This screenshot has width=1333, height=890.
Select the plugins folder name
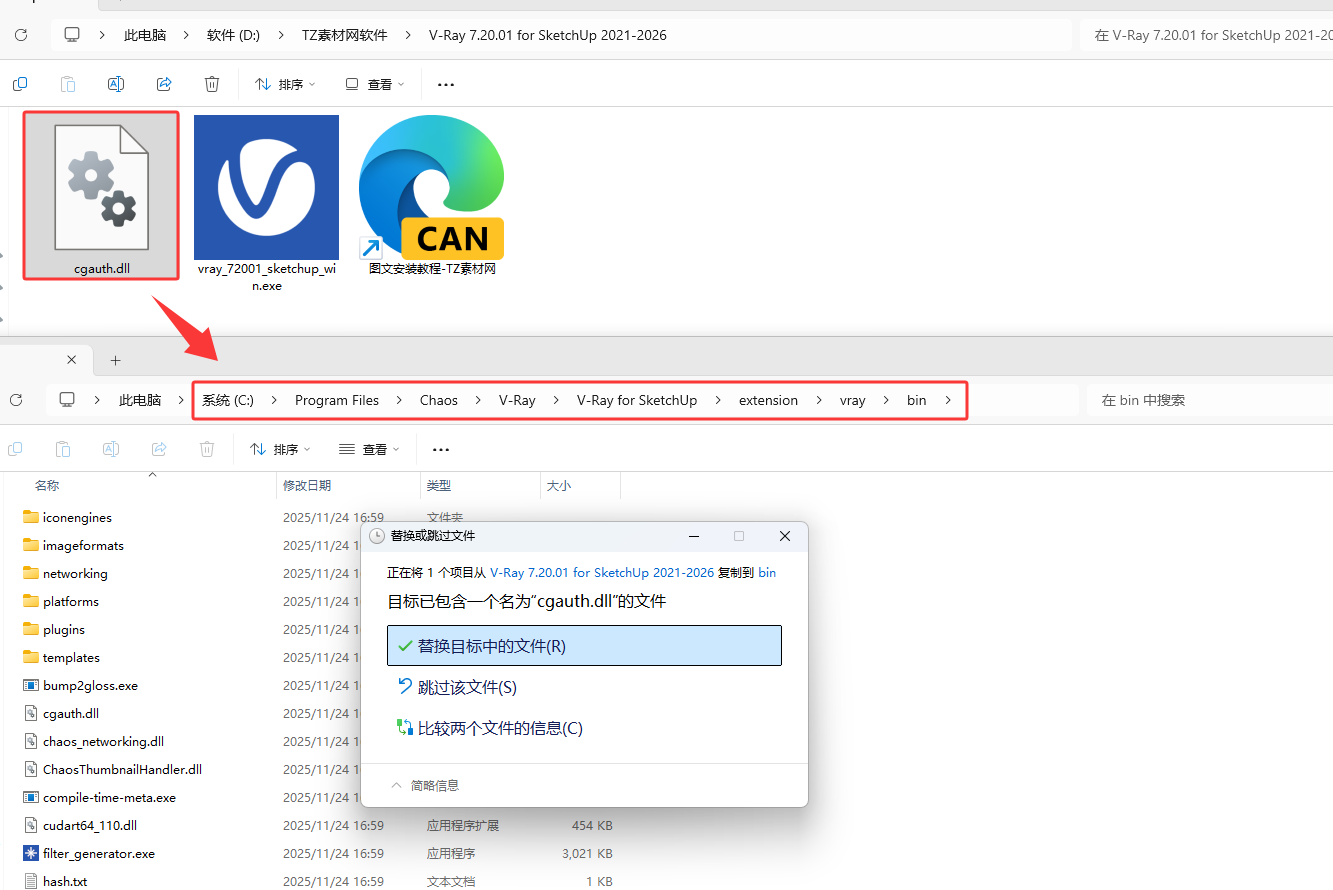[64, 629]
